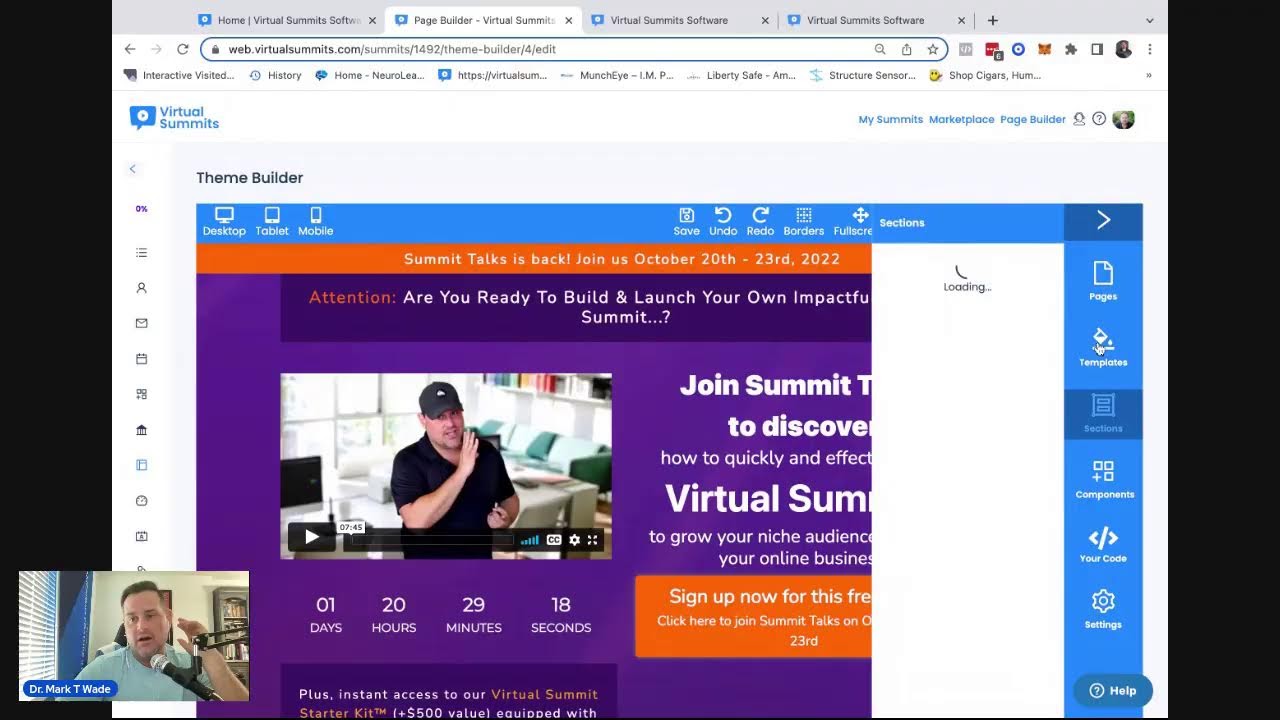This screenshot has height=720, width=1280.
Task: Open the calendar icon in left sidebar
Action: point(141,359)
